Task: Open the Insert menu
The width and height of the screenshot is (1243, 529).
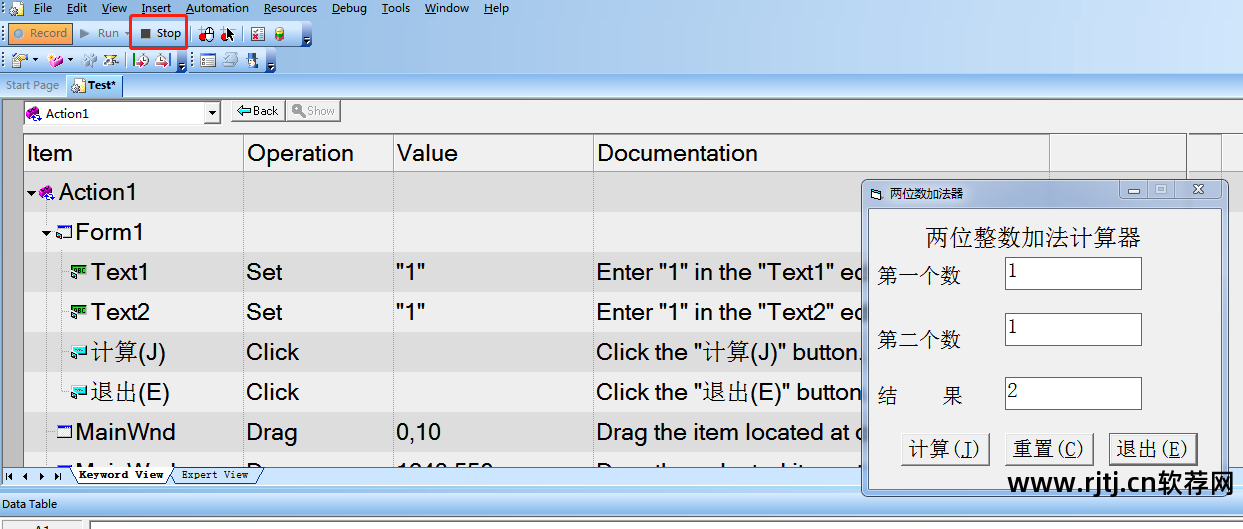Action: click(x=156, y=8)
